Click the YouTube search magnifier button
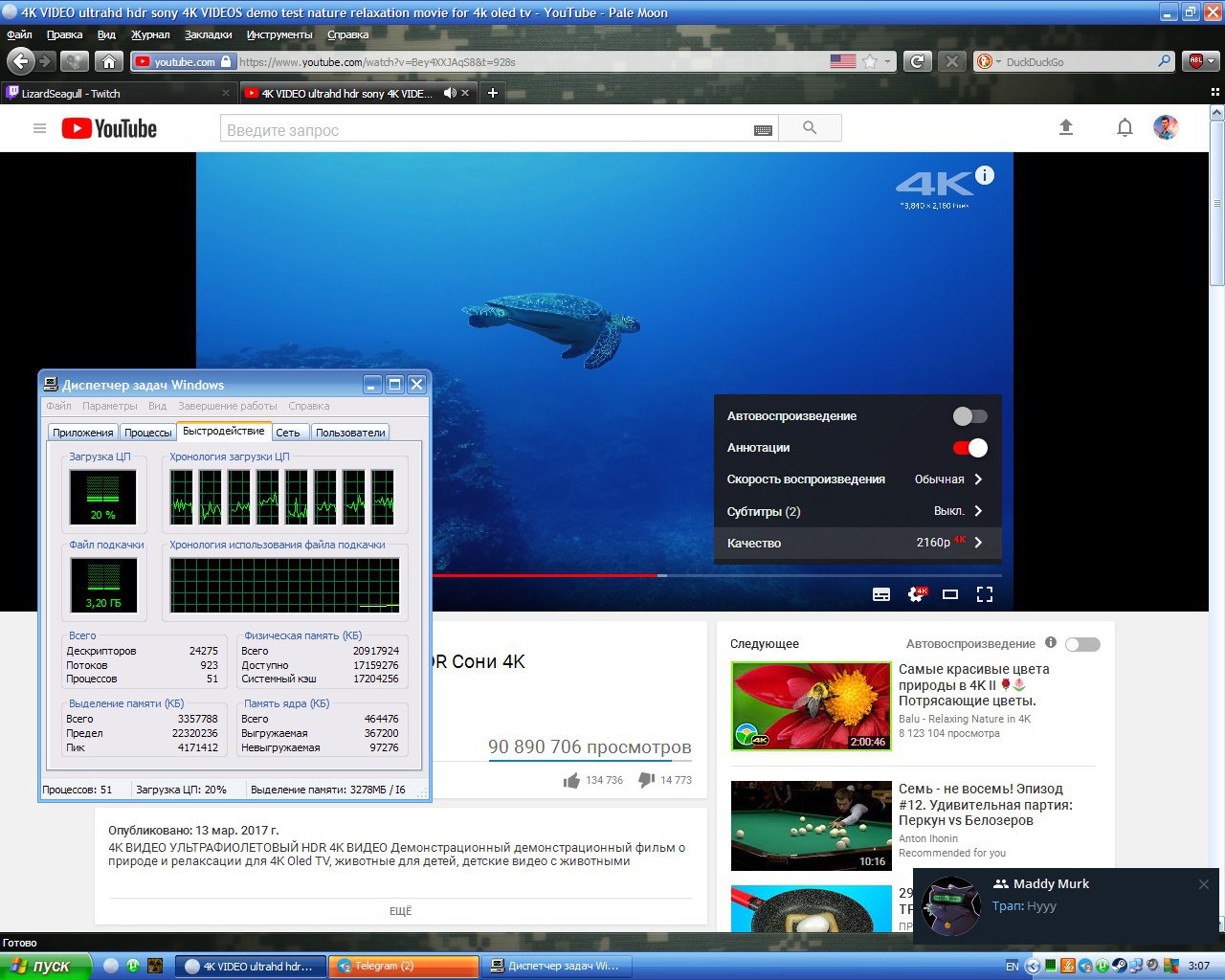The image size is (1225, 980). tap(810, 128)
